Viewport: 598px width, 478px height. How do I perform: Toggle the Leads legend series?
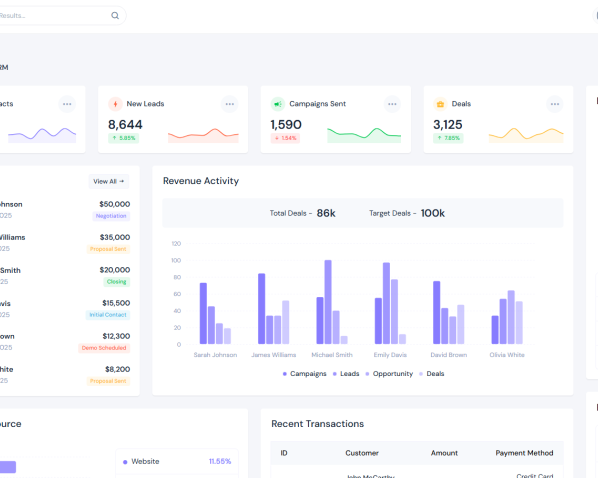[x=346, y=374]
